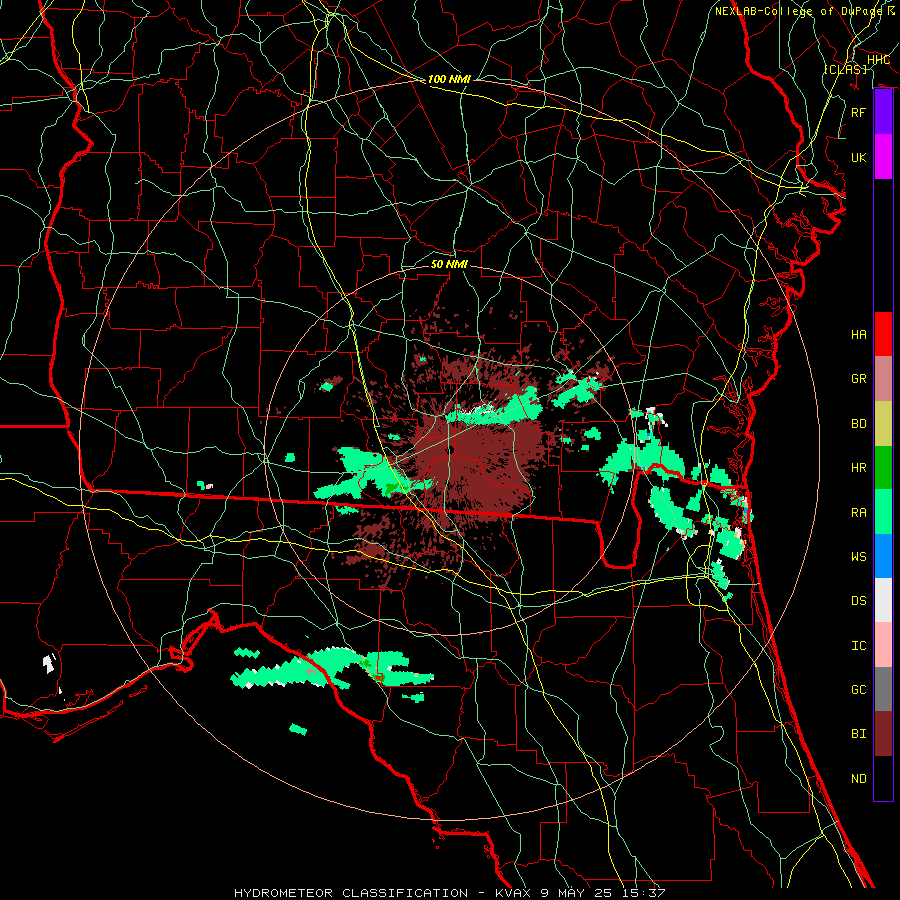Click the Hydrometeor Classification KVAX caption

449,893
